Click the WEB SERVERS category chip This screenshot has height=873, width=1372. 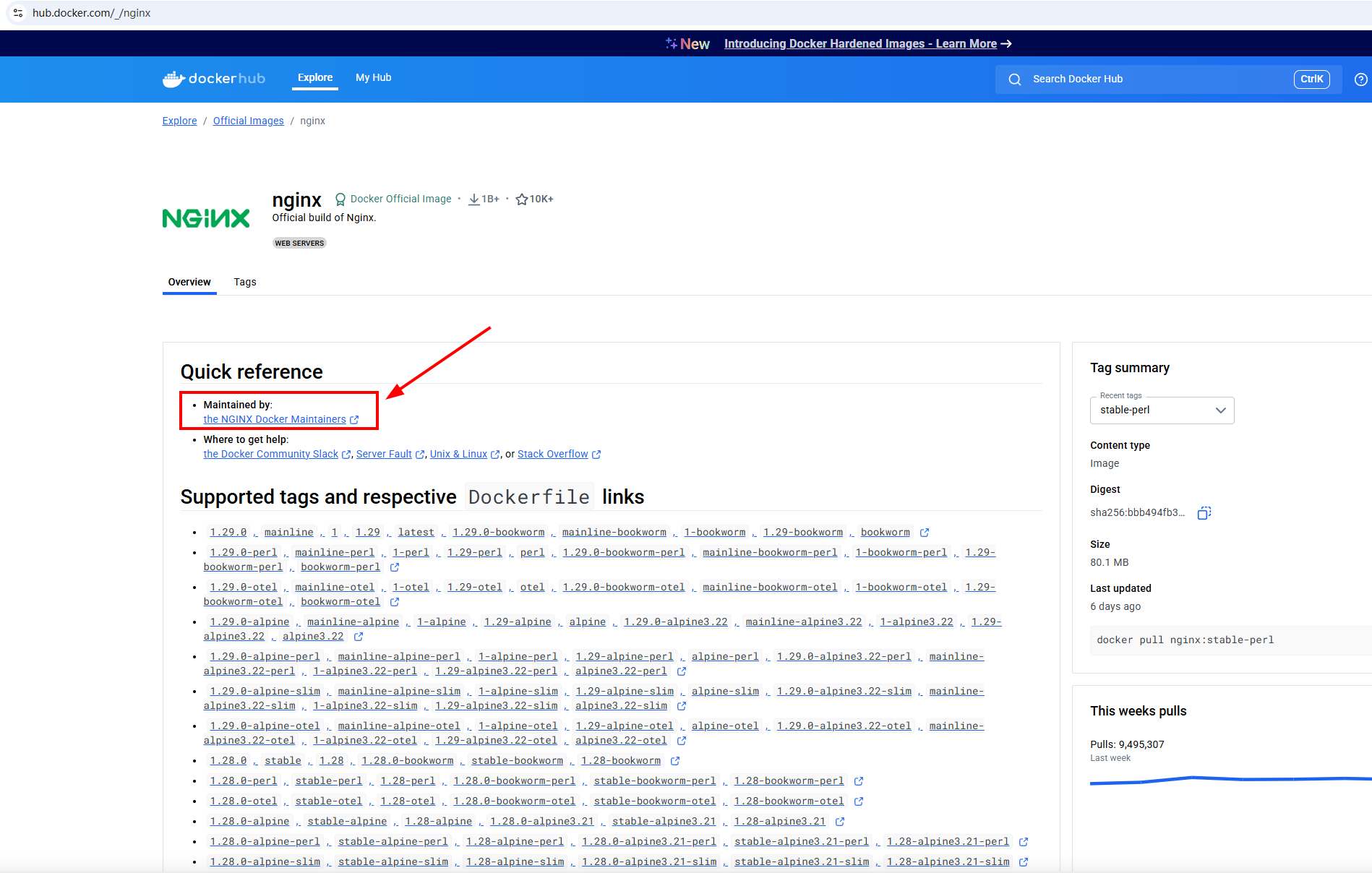[299, 243]
